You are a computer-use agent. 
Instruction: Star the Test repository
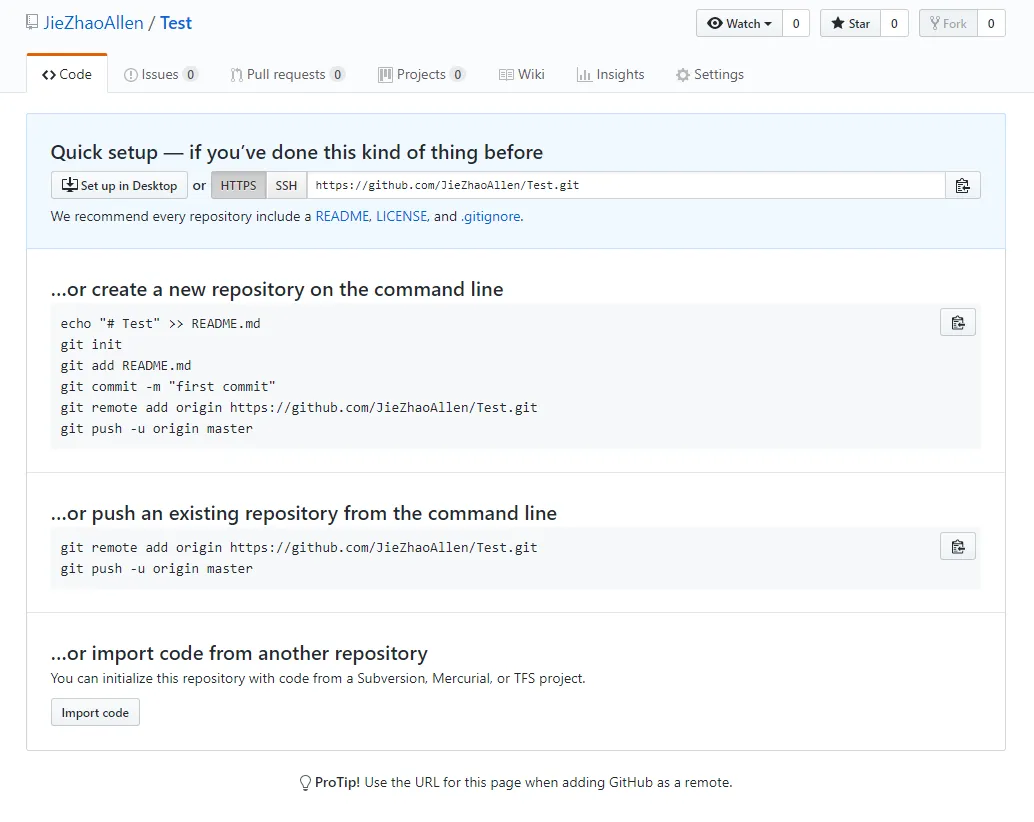pos(849,23)
